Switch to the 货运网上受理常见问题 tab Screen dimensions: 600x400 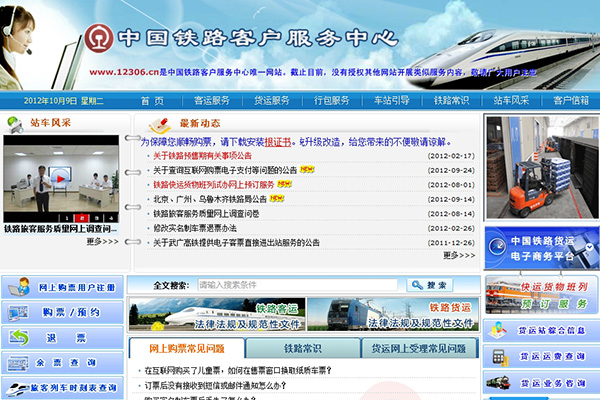click(418, 349)
